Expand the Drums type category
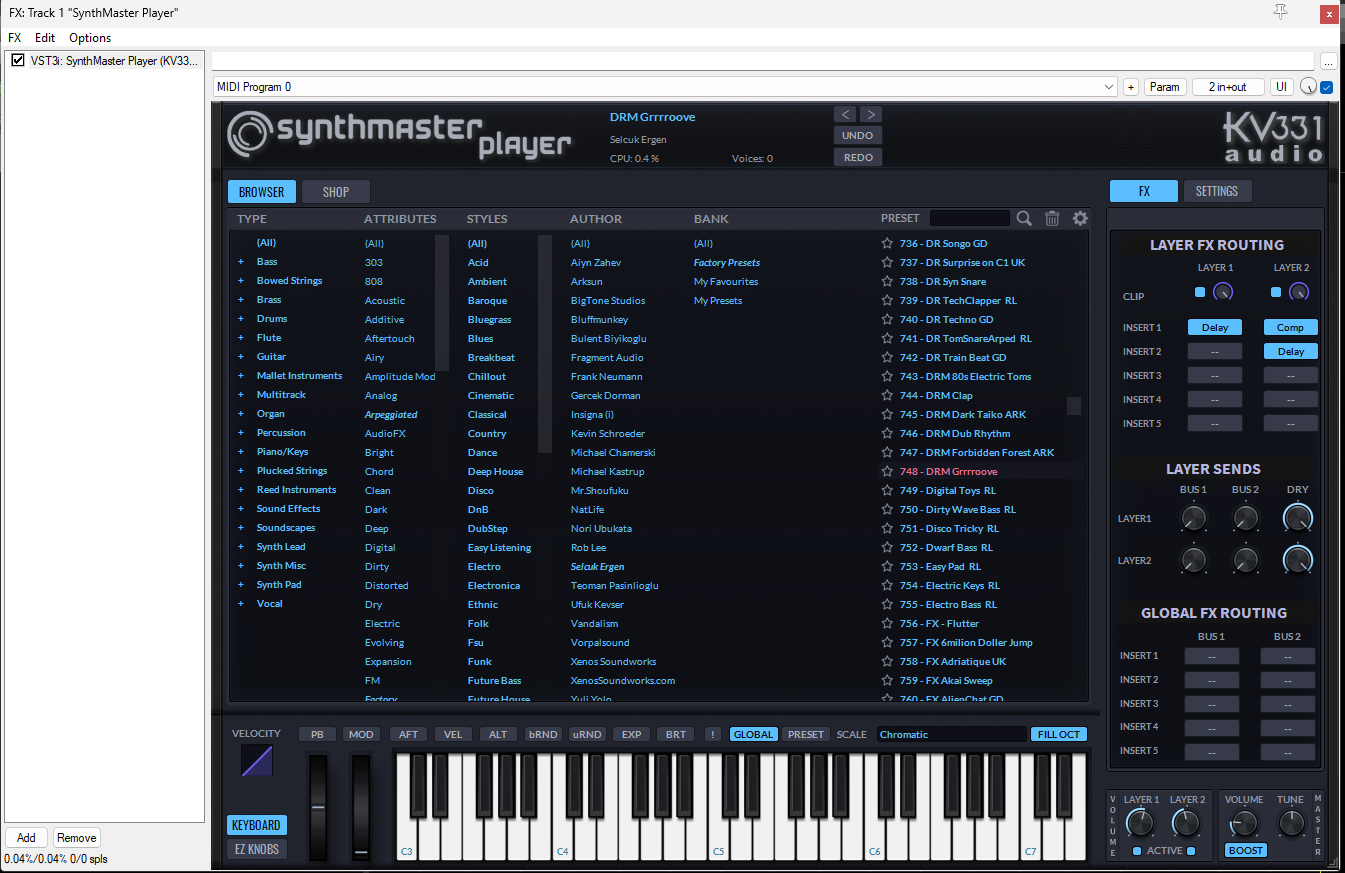 coord(241,319)
